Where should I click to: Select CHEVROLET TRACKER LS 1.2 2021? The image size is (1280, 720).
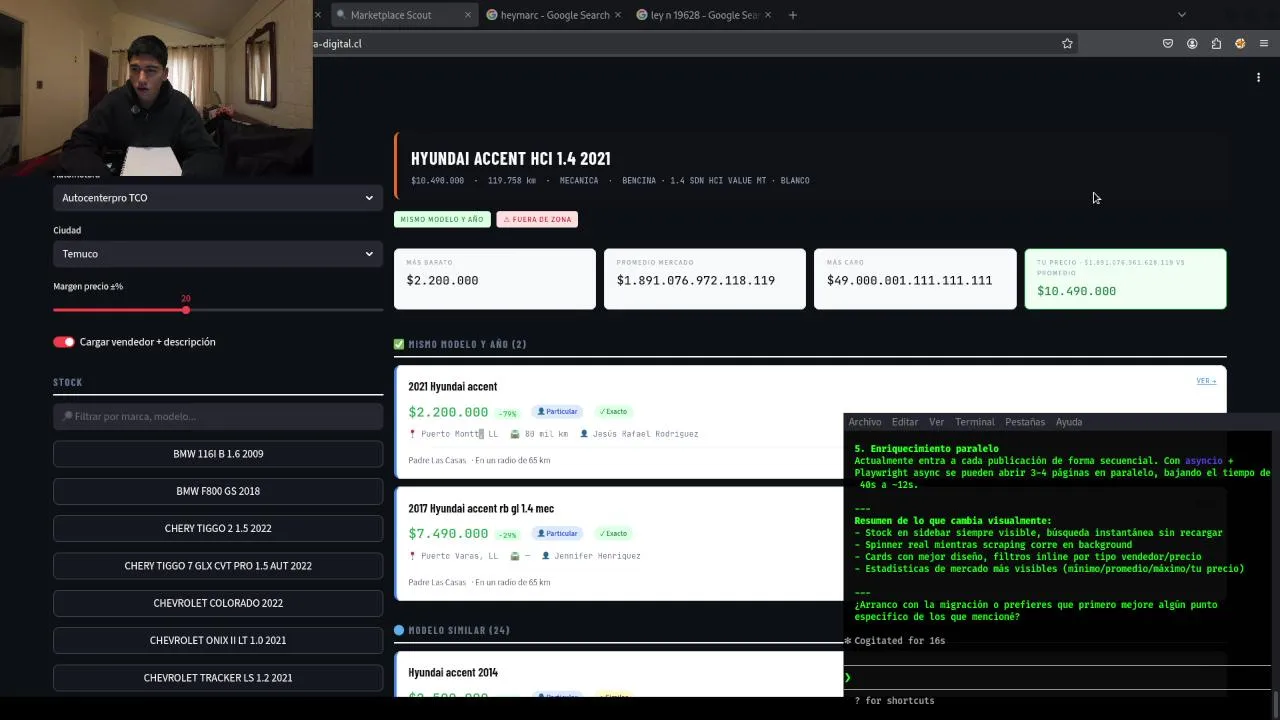[x=218, y=678]
